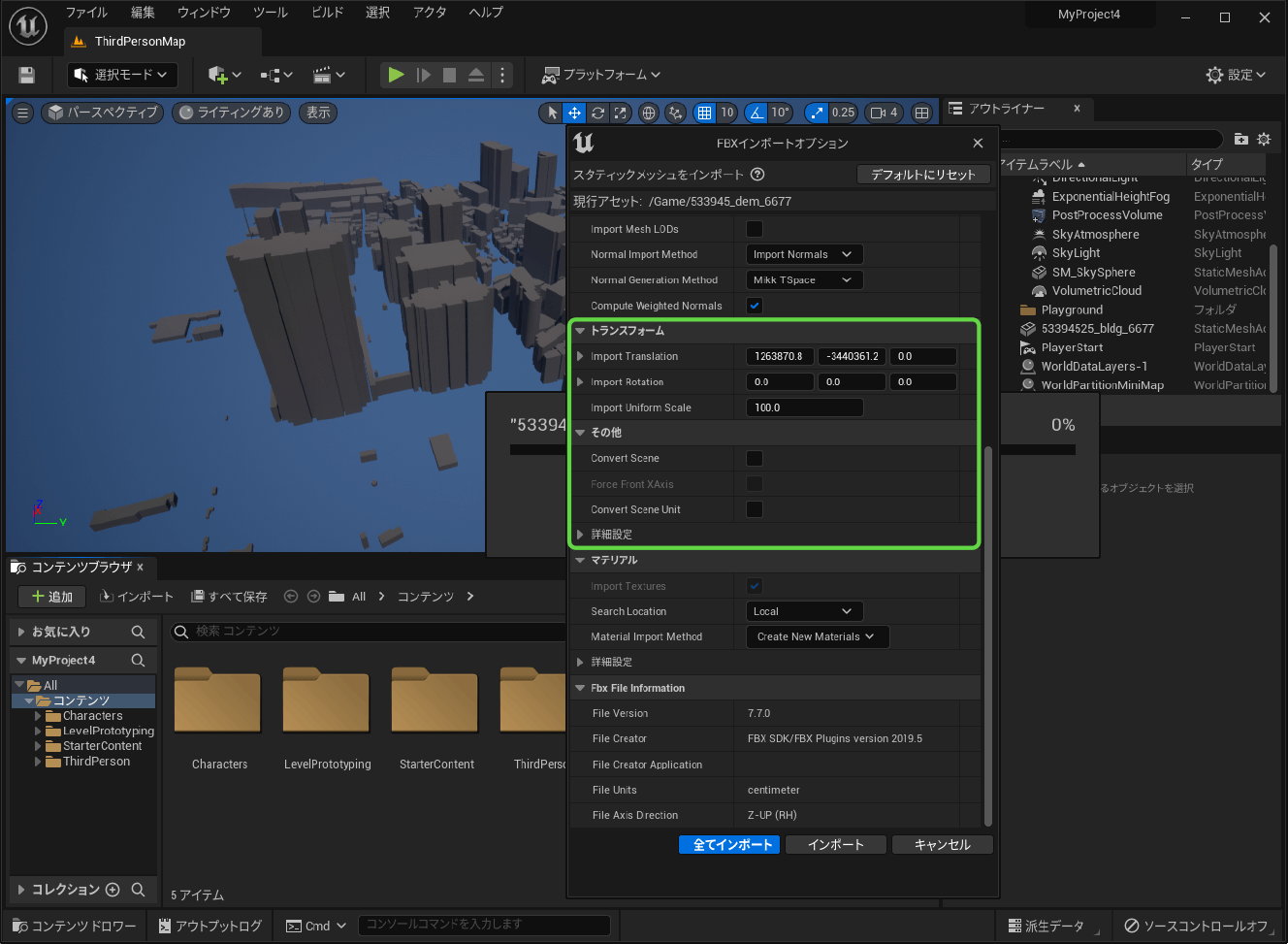Click the save icon in main toolbar
The height and width of the screenshot is (944, 1288).
click(26, 75)
